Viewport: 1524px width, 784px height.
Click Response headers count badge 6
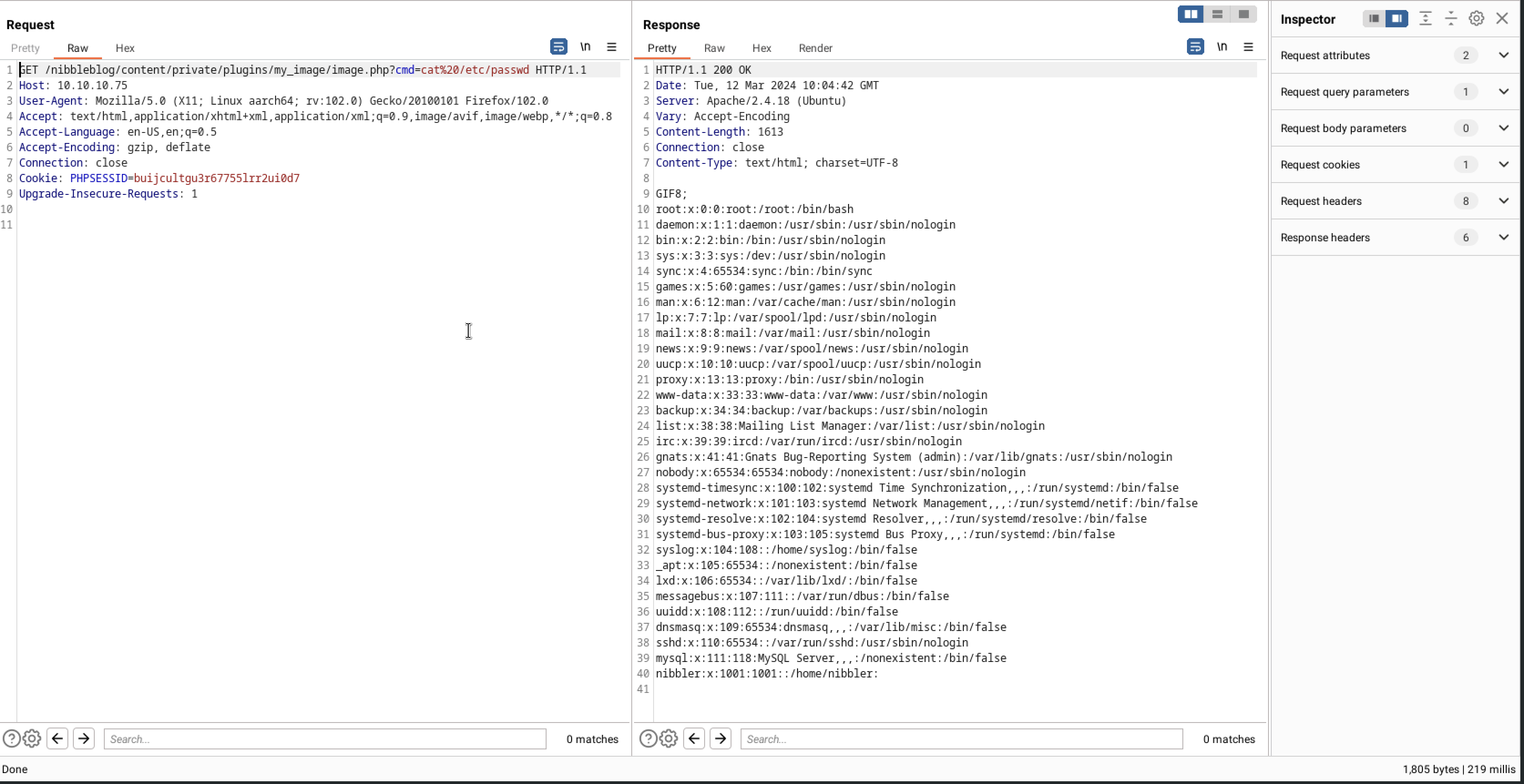coord(1465,238)
